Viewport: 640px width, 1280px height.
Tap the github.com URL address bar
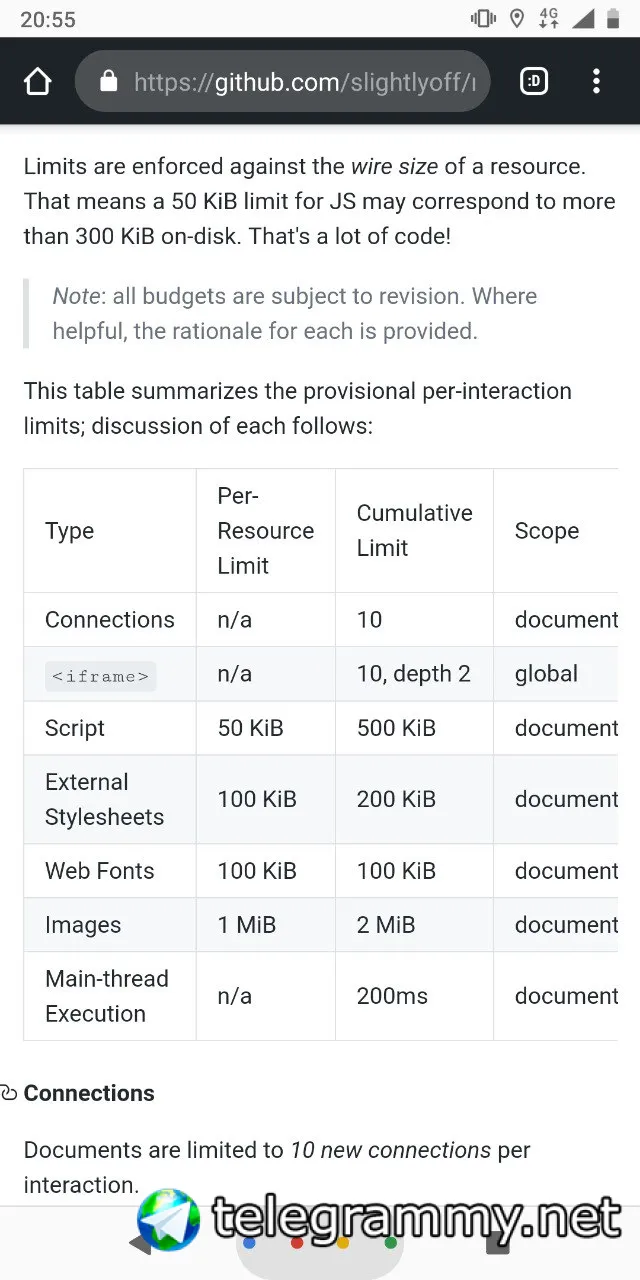pyautogui.click(x=283, y=81)
